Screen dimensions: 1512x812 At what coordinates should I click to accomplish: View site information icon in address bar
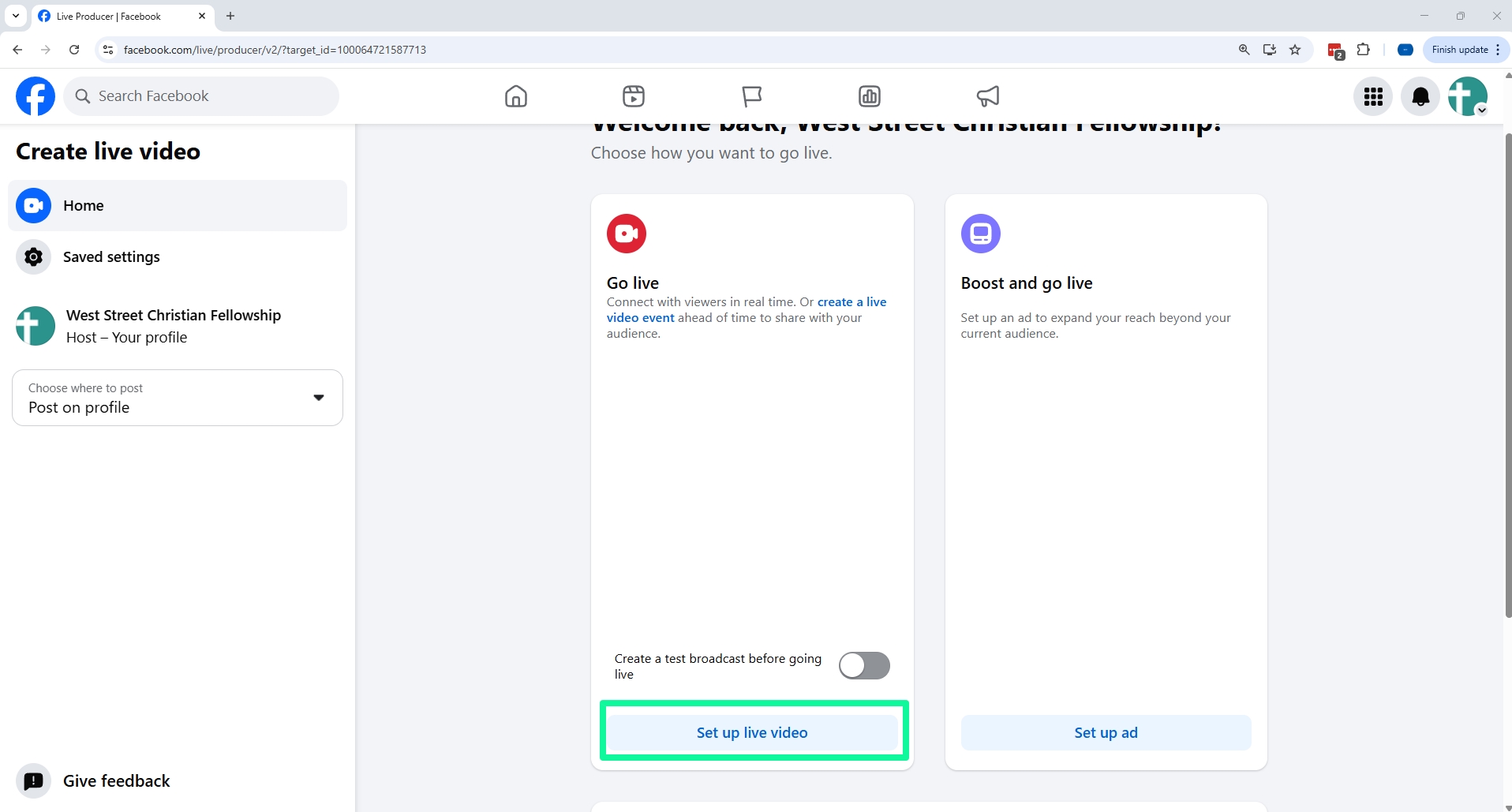tap(108, 50)
